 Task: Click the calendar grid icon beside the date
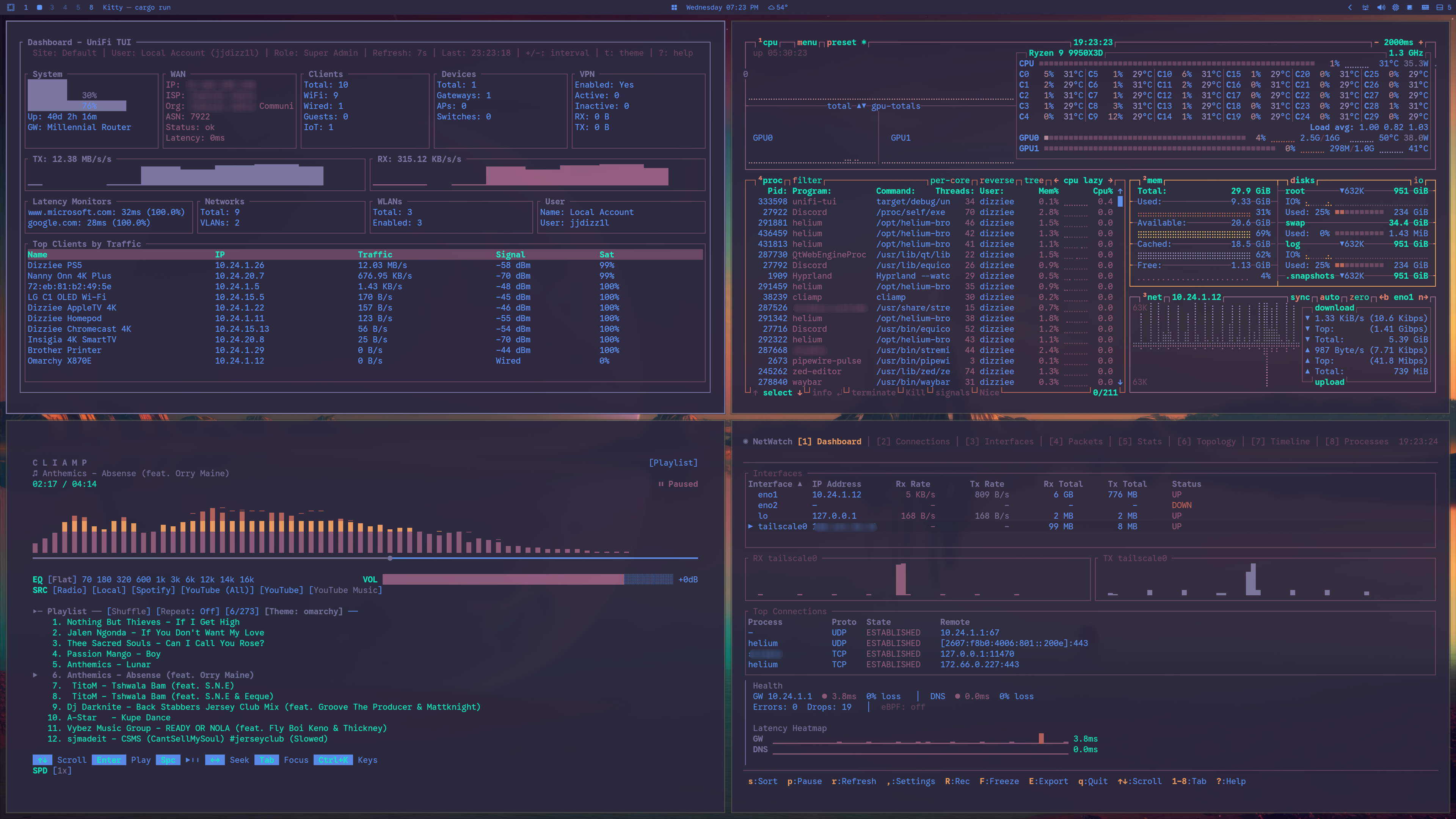(x=674, y=7)
